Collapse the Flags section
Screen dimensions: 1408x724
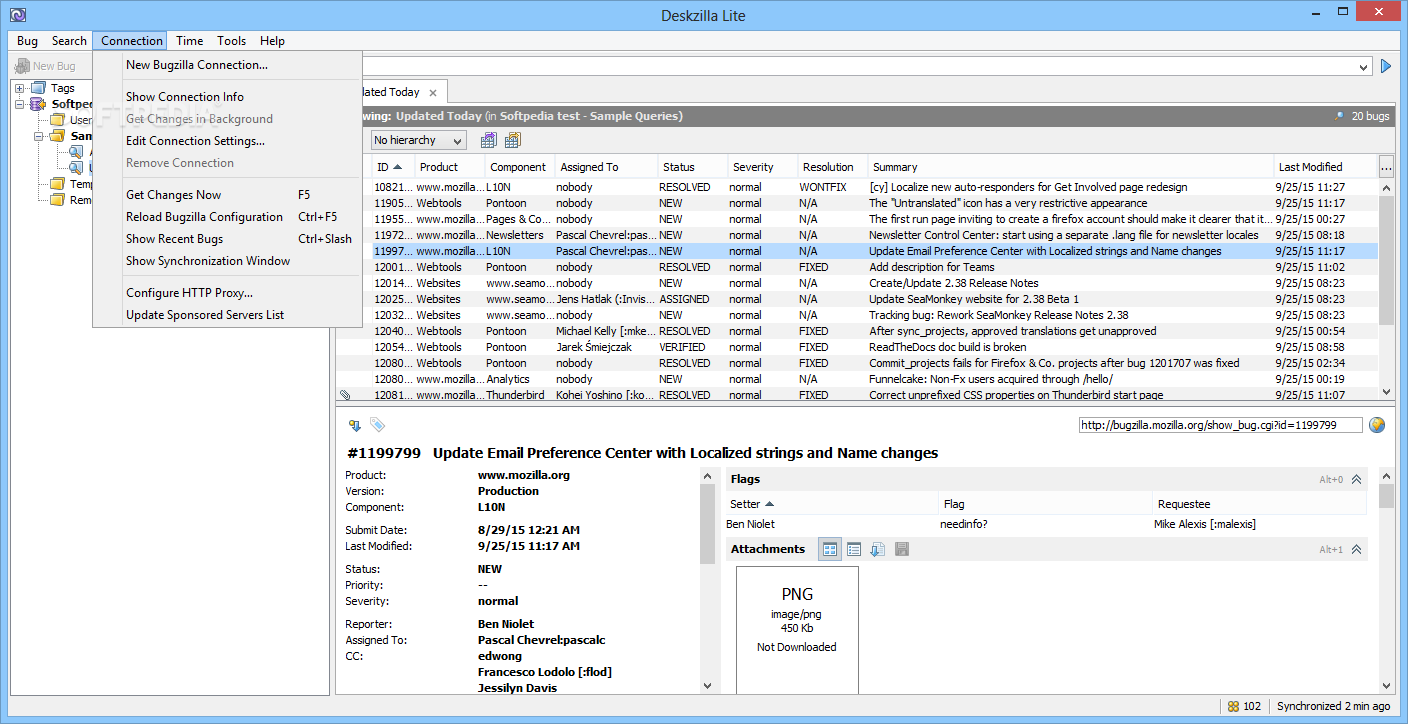pos(1357,480)
